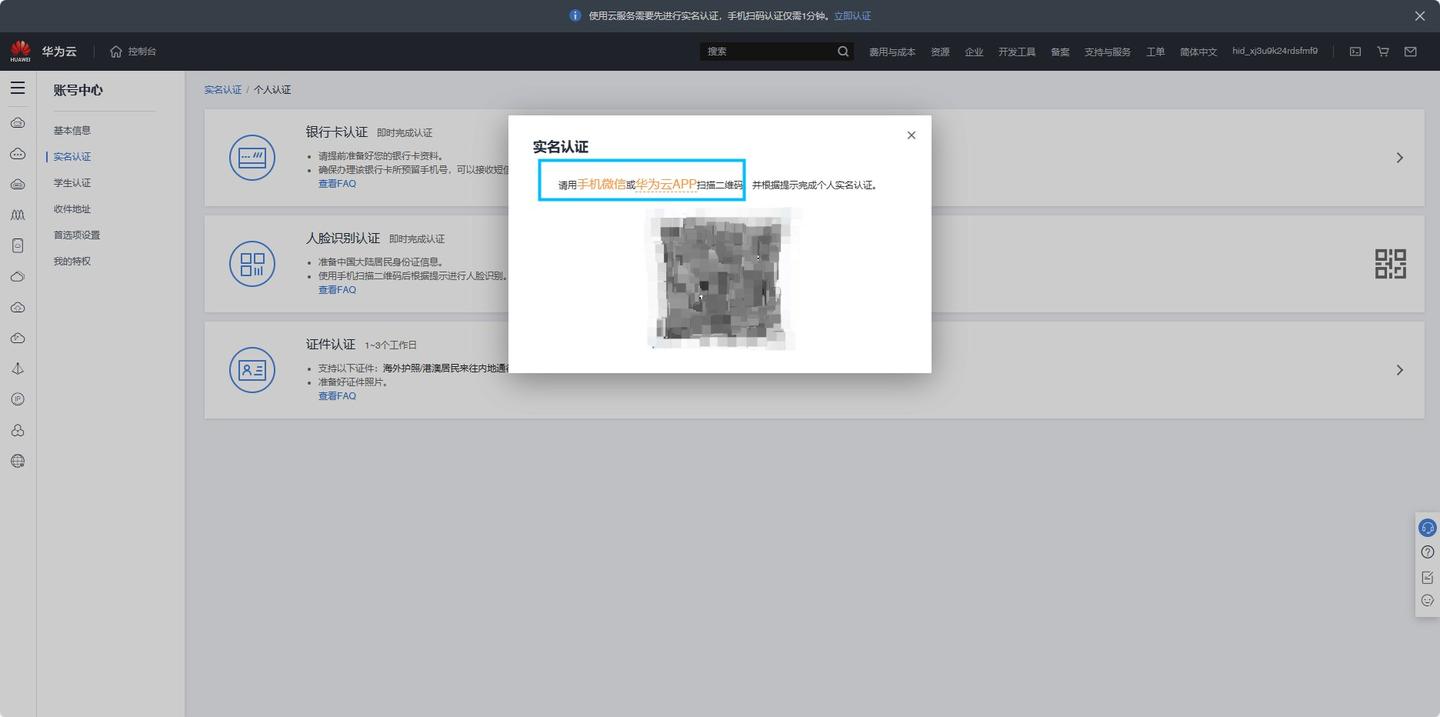Open the 支持与服务 menu
Screen dimensions: 1440x717
pos(1107,52)
